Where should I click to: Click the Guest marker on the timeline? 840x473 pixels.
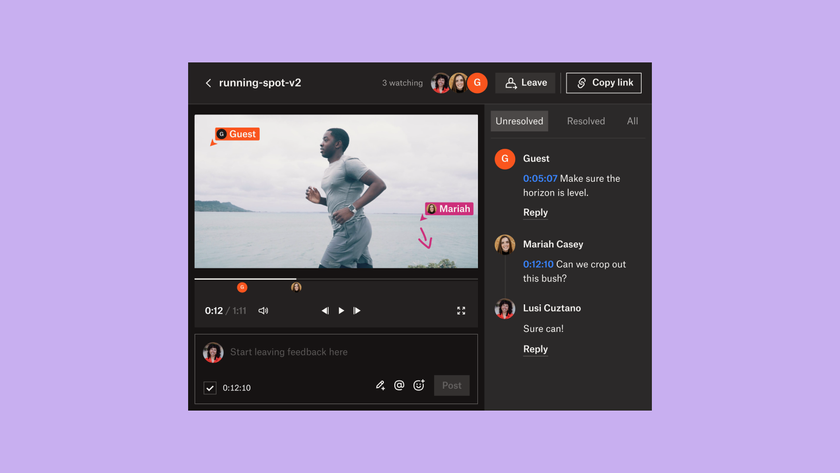pos(242,288)
